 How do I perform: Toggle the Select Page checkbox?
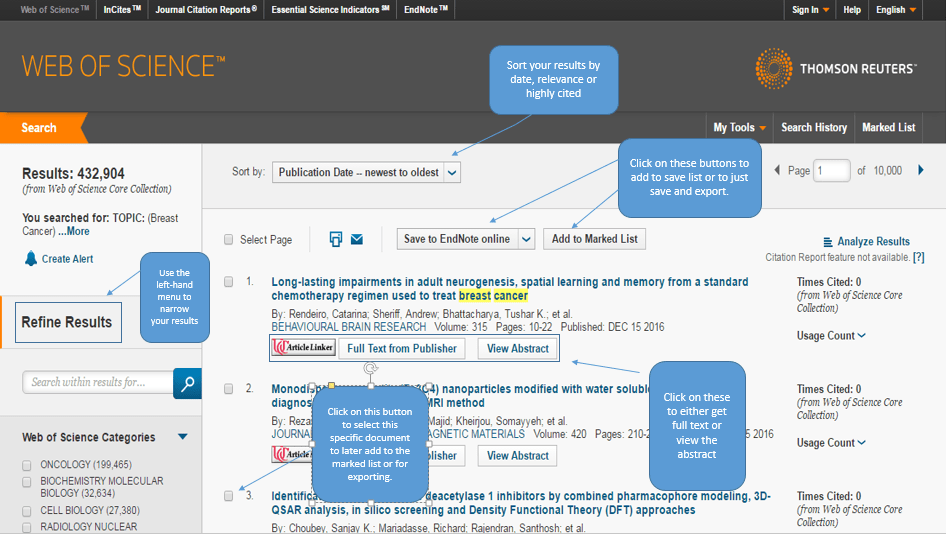(x=229, y=240)
